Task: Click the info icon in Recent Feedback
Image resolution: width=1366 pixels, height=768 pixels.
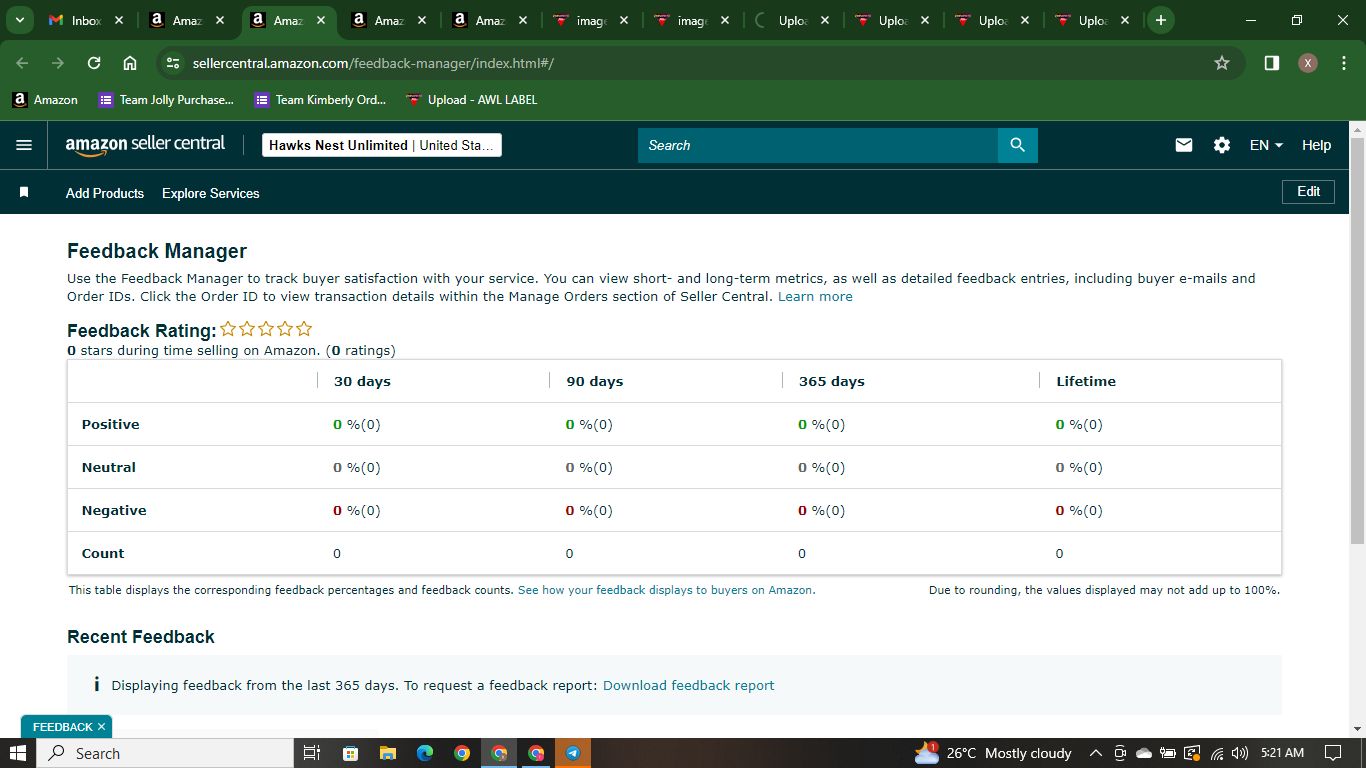Action: [96, 685]
